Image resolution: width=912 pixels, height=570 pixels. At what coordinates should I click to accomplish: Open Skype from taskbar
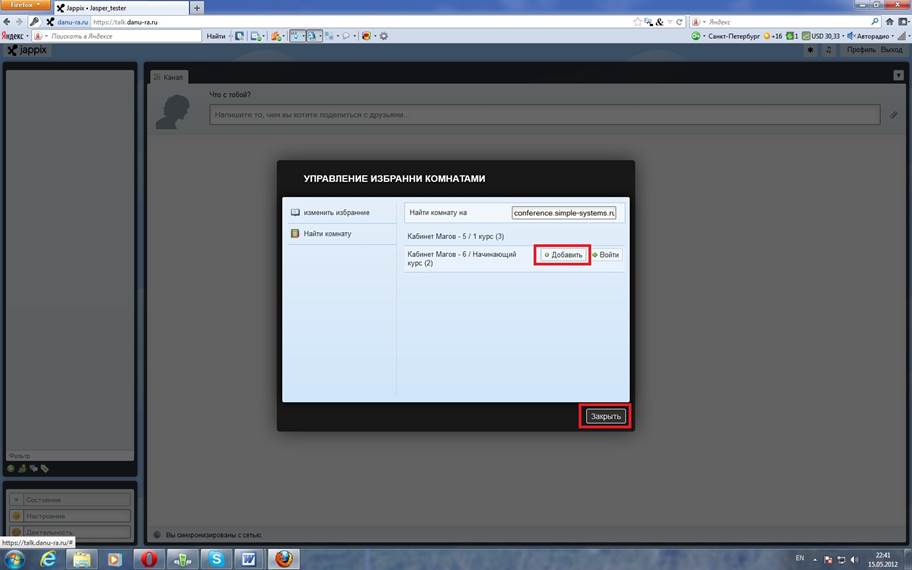pos(216,560)
